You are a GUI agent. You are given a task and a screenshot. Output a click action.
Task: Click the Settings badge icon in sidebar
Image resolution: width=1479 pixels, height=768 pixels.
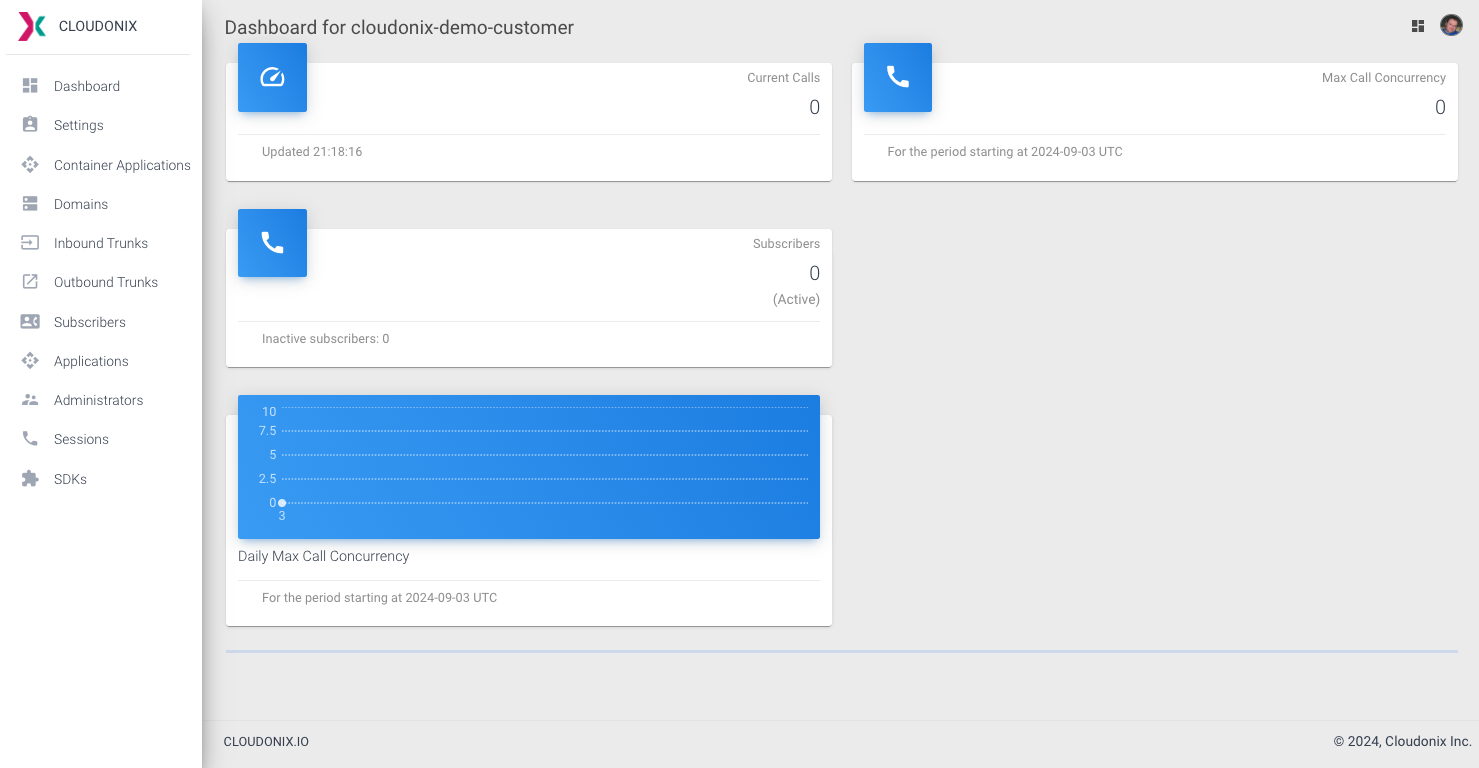pos(30,125)
